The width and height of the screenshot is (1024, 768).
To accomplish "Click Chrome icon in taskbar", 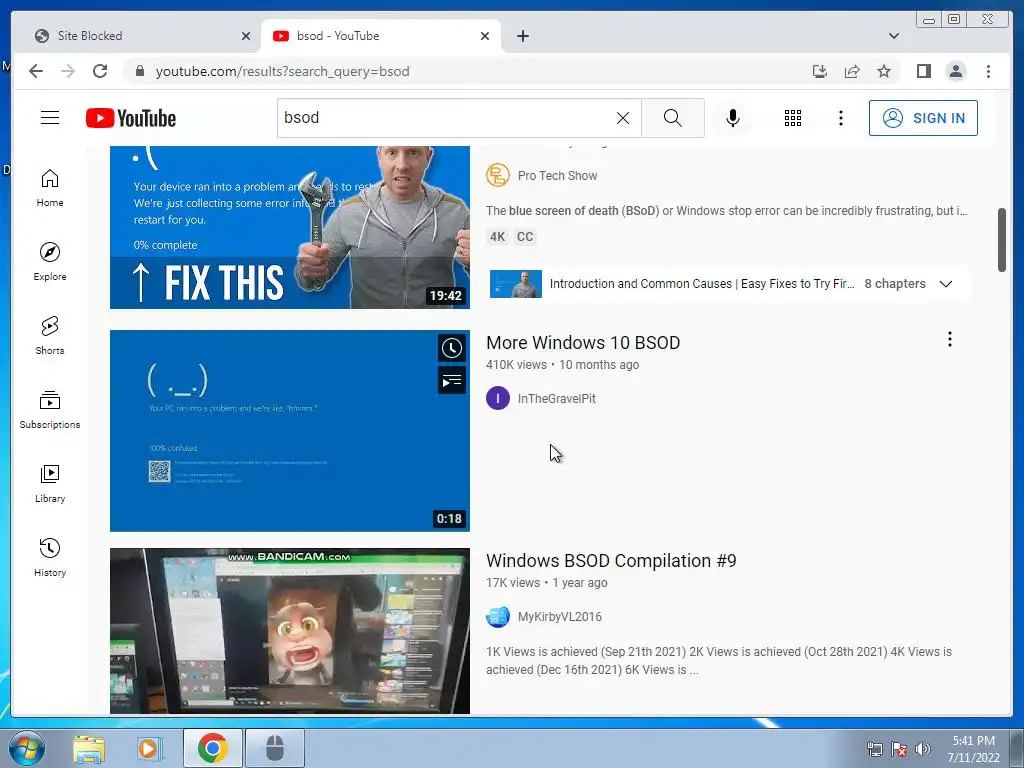I will coord(212,748).
